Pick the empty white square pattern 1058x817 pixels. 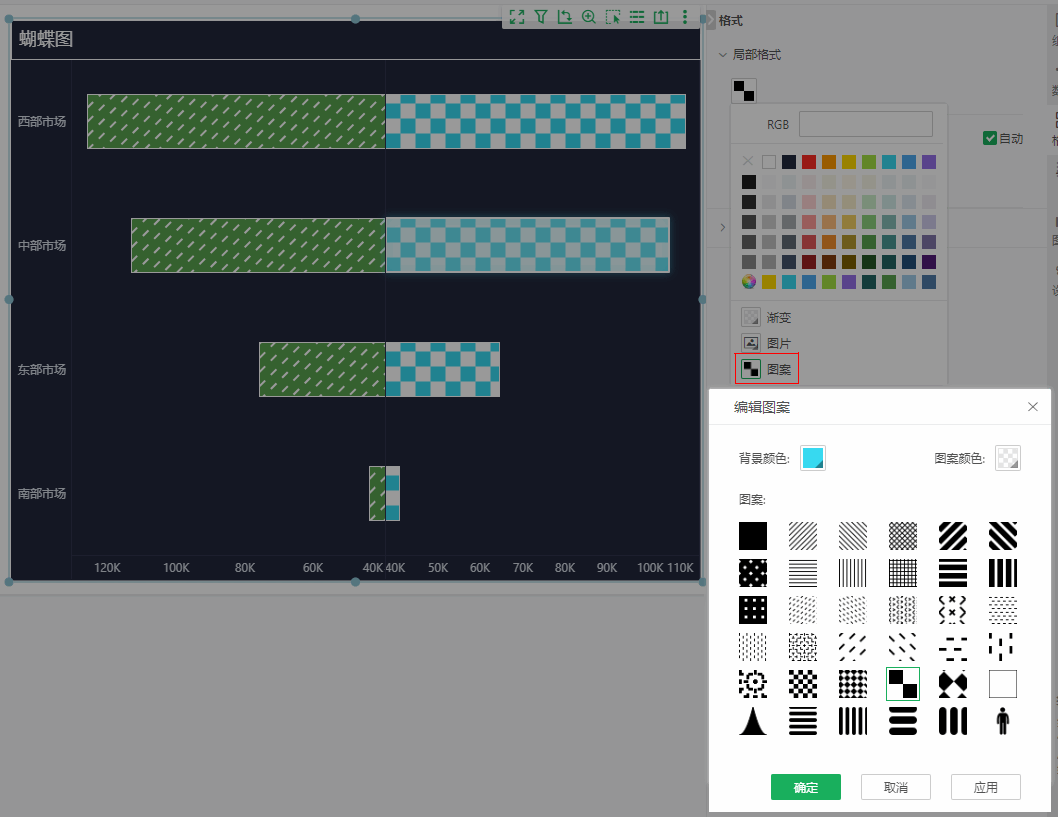click(1003, 684)
